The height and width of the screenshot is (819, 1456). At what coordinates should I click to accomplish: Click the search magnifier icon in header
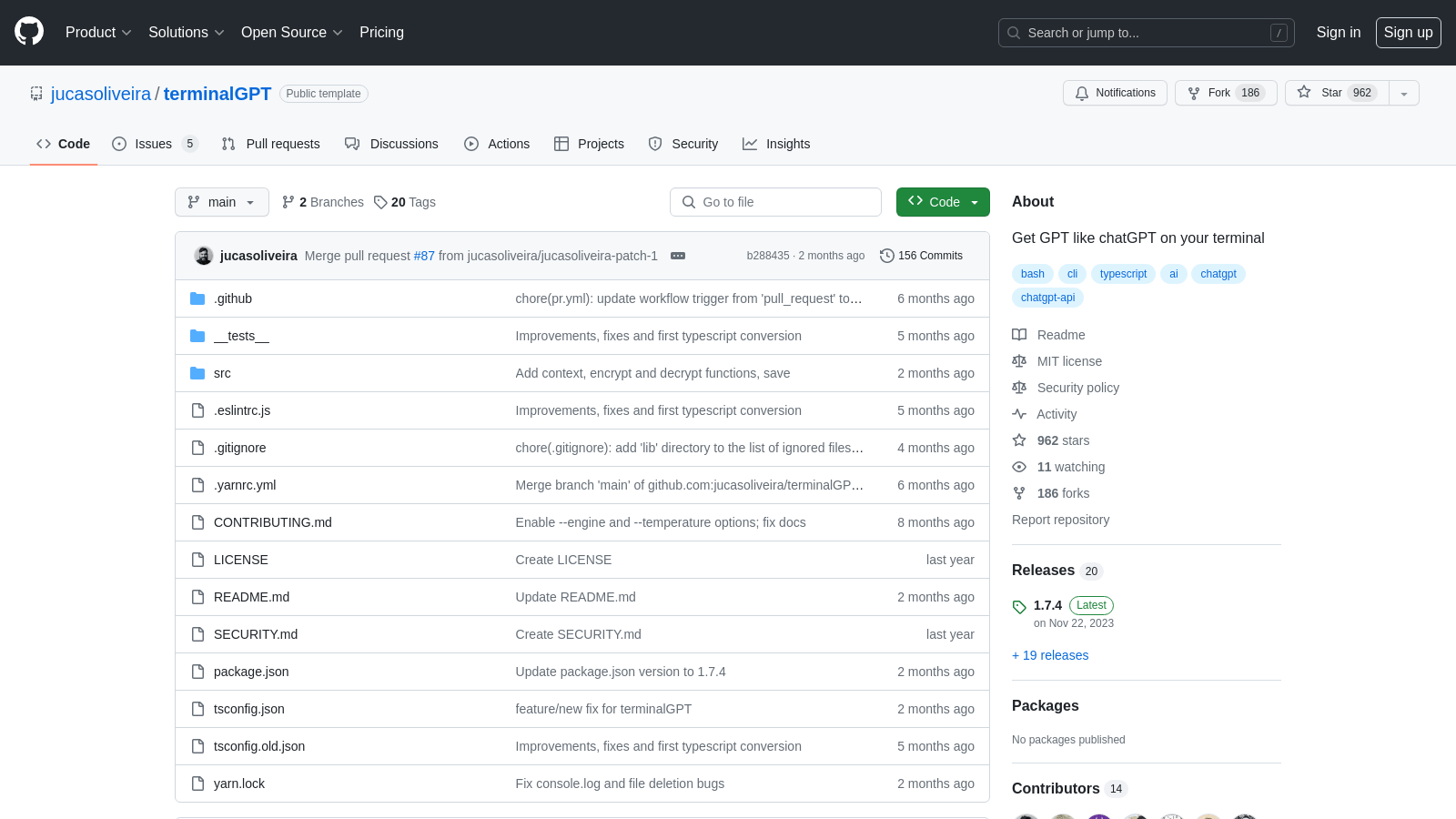(1014, 33)
